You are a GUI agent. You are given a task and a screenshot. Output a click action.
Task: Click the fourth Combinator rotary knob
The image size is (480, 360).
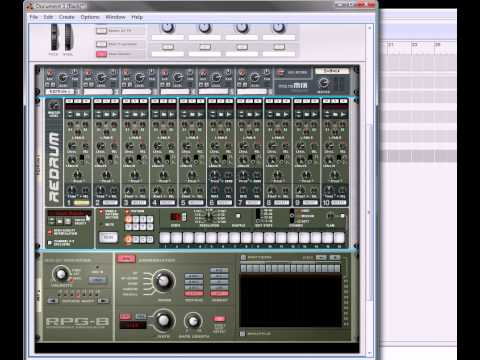coord(278,28)
